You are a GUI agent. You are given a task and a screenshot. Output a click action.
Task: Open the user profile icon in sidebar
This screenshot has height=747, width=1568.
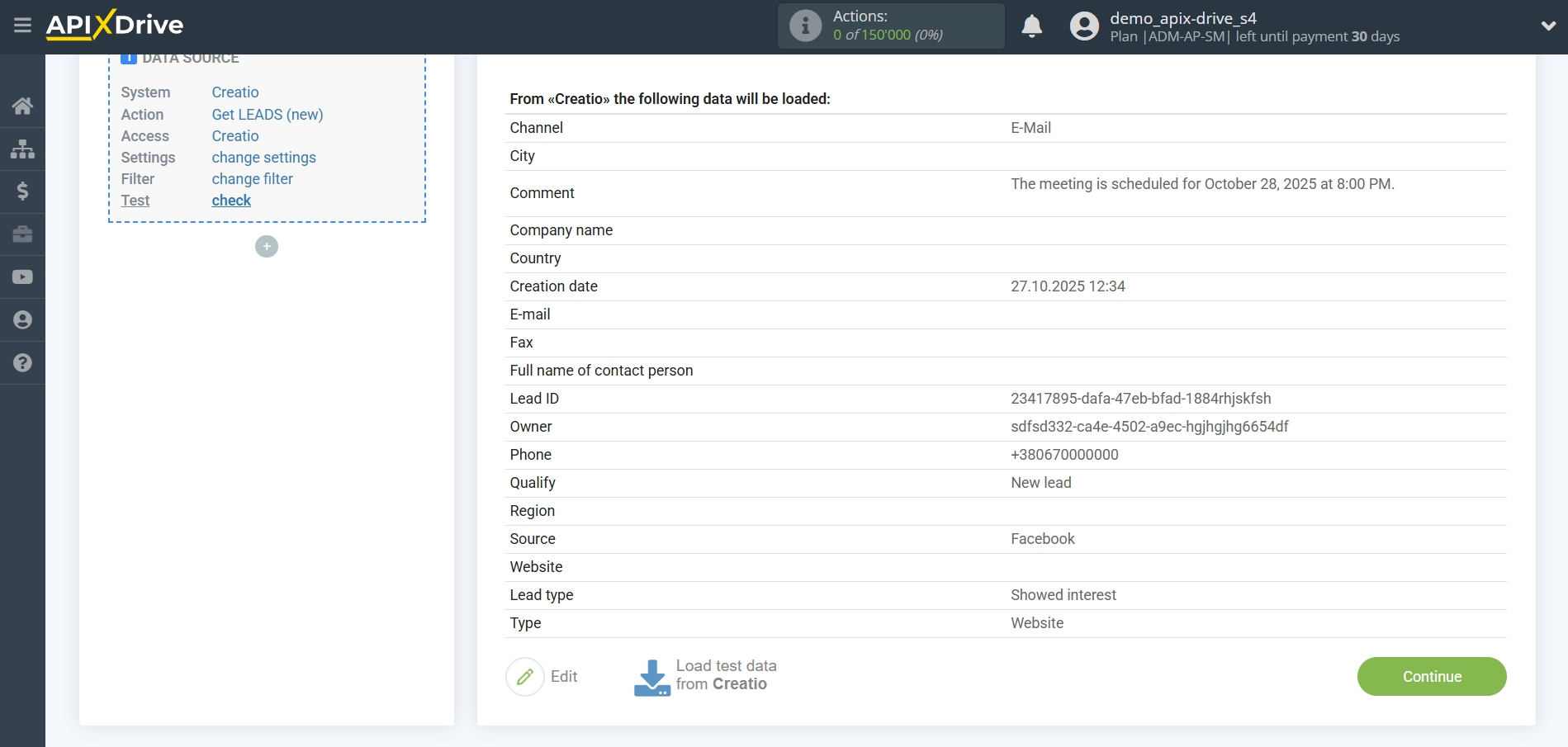click(x=22, y=319)
